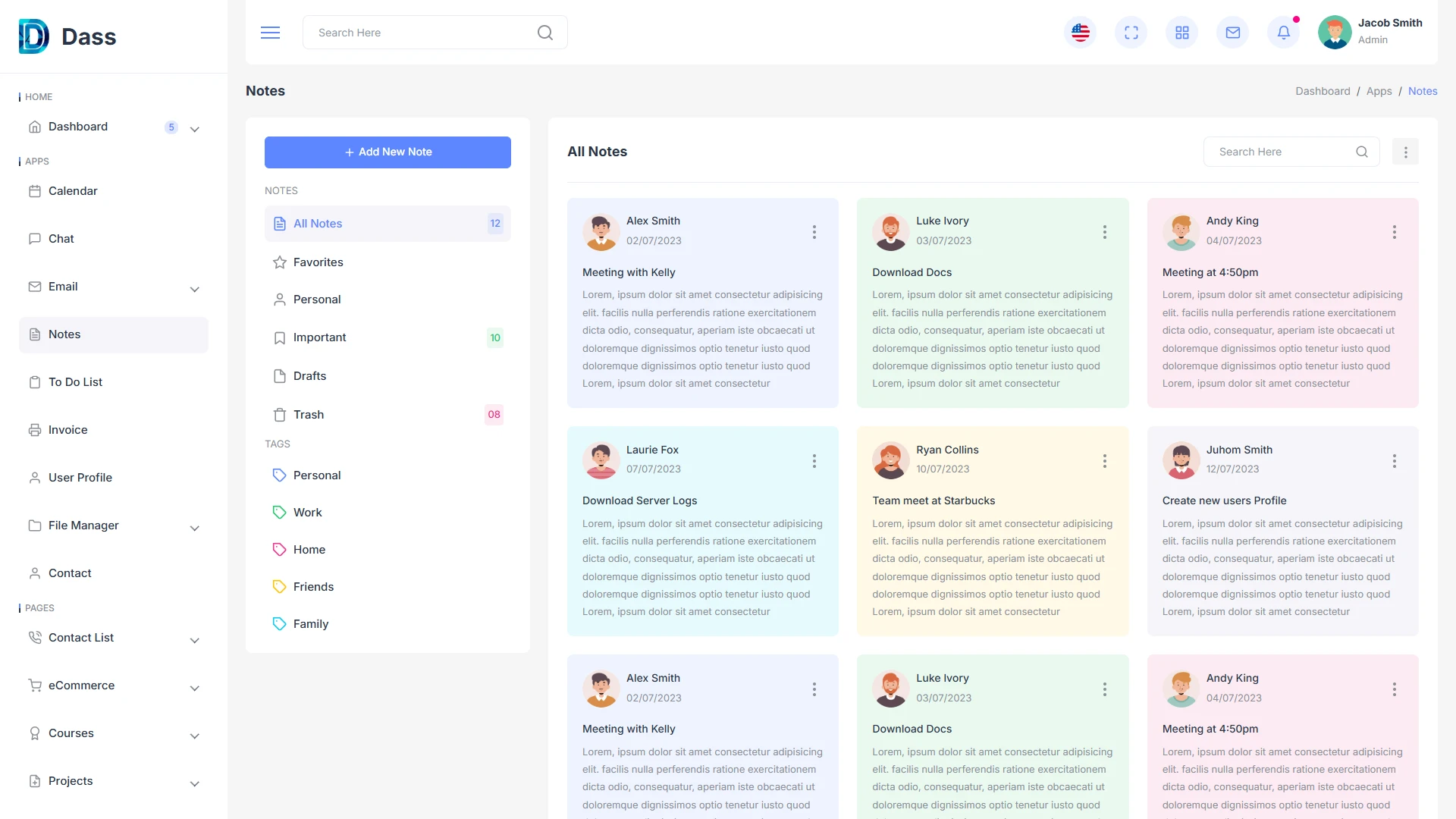This screenshot has height=819, width=1456.
Task: Open the language flag selector
Action: 1081,33
